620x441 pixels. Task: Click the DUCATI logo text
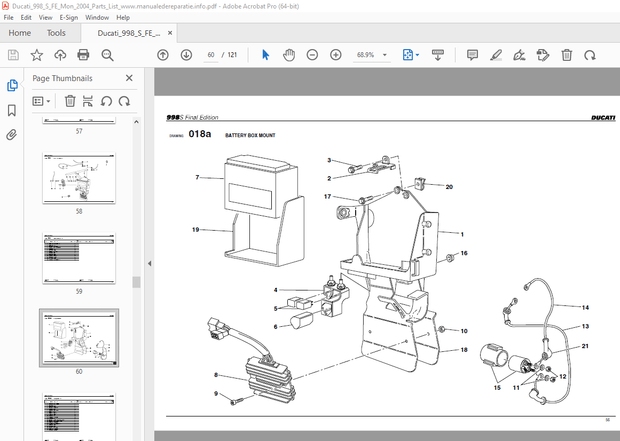[x=603, y=118]
